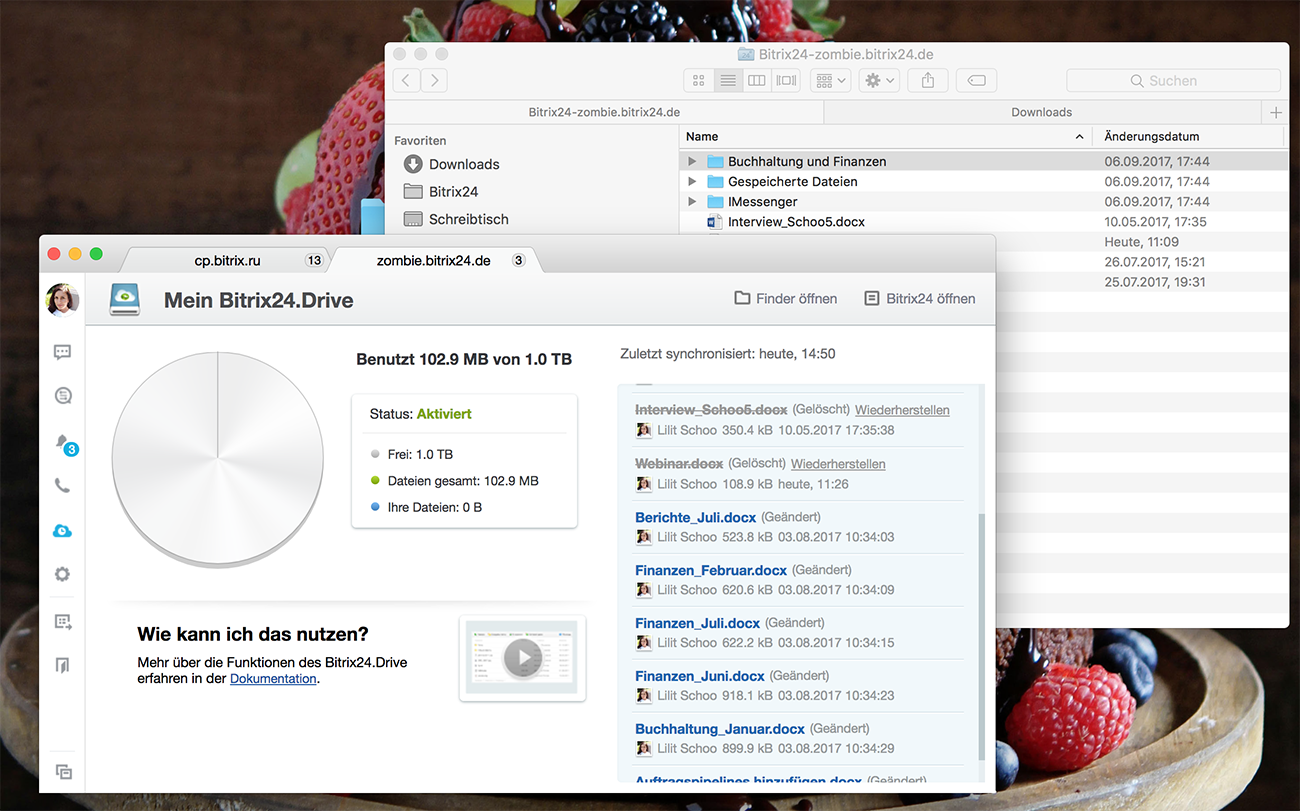Select the blue Bitrix24.Drive cloud icon

pos(62,531)
